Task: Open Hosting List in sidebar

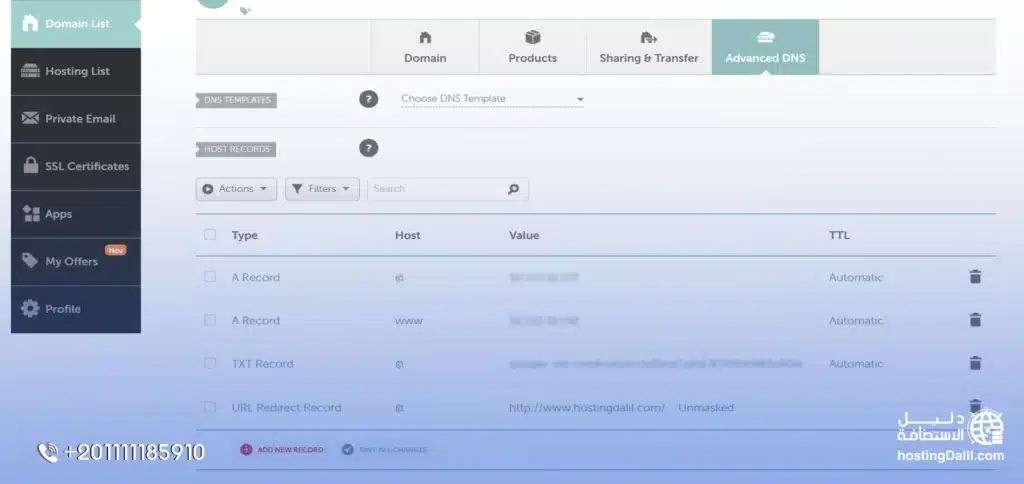Action: coord(76,71)
